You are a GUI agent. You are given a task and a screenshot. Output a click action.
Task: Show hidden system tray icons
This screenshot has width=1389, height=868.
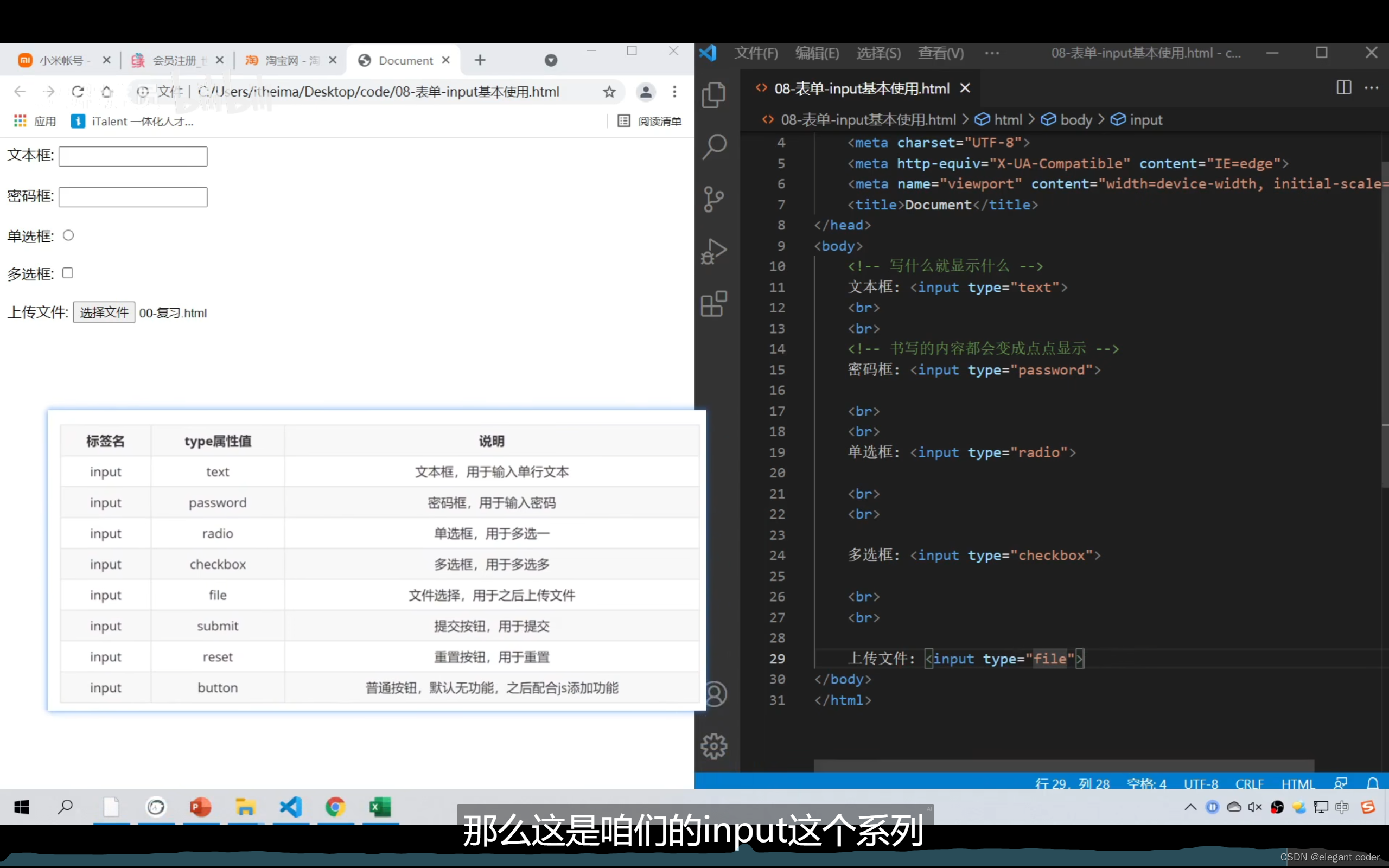tap(1190, 807)
